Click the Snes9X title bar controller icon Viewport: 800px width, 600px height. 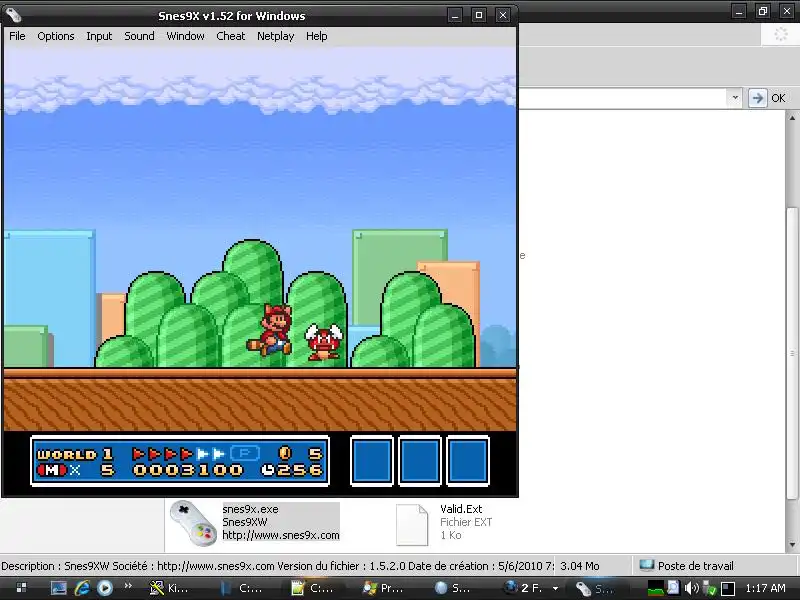pos(14,15)
